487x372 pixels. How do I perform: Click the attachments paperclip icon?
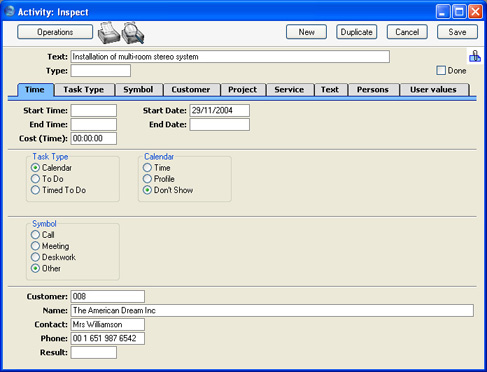point(475,56)
